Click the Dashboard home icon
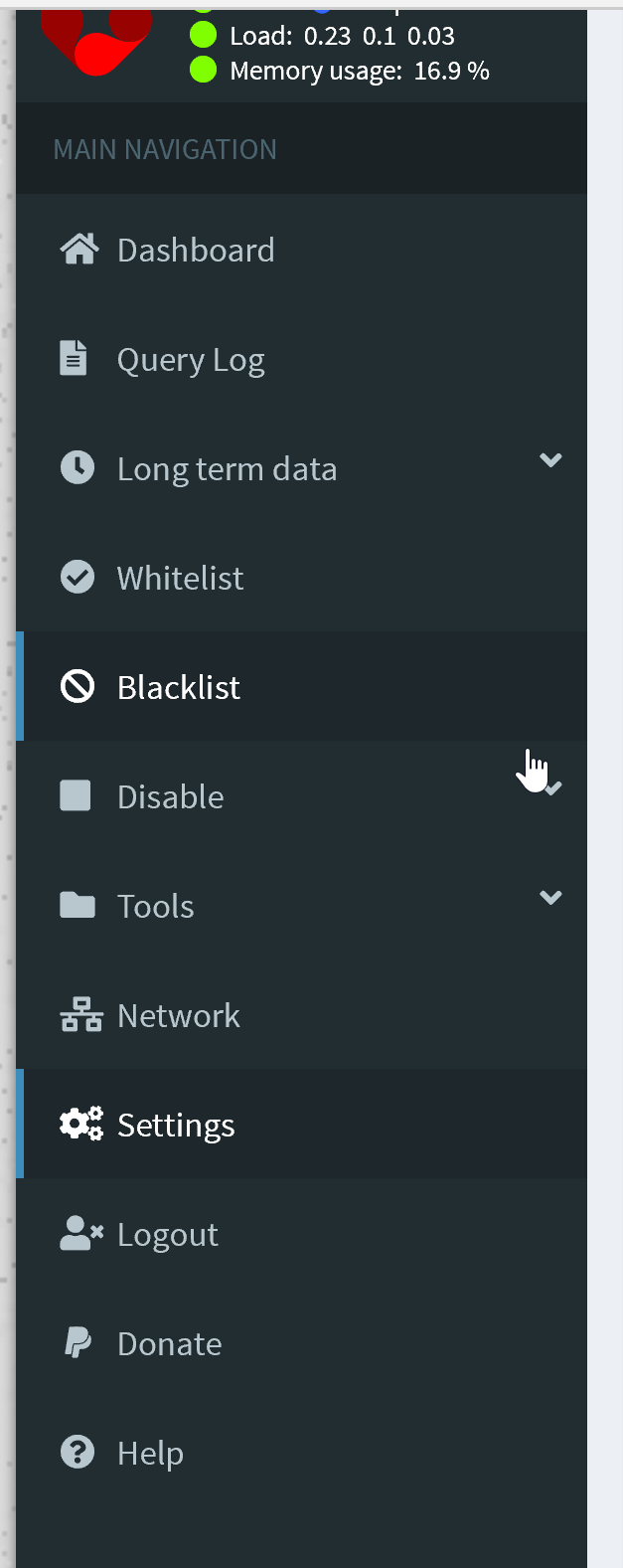Screen dimensions: 623x1568 click(79, 250)
